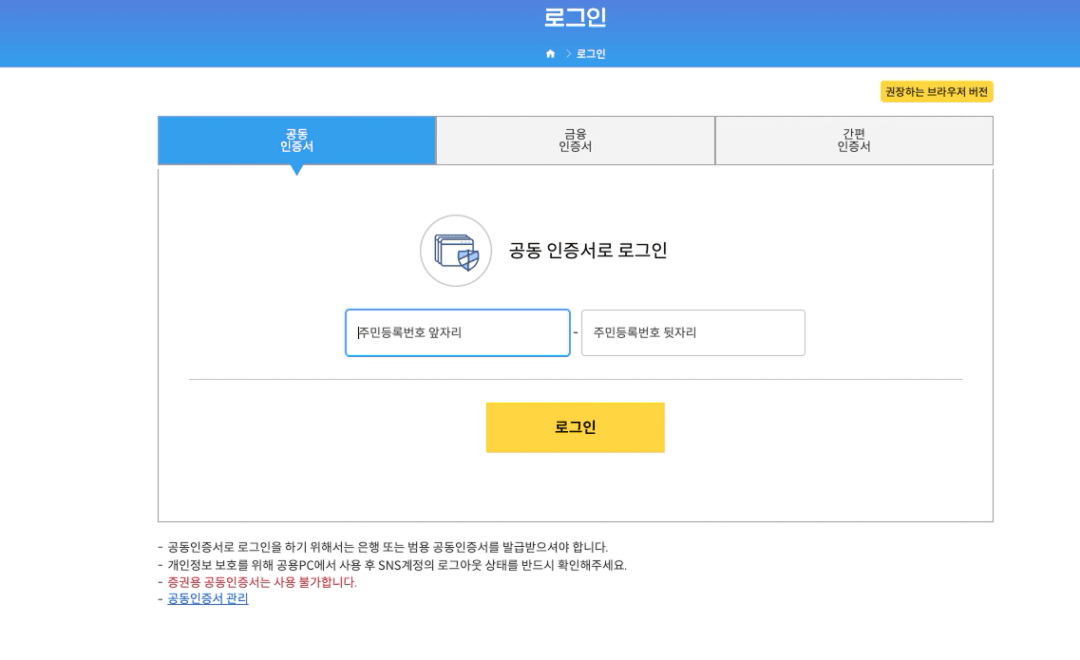Click the 로그인 breadcrumb link
Image resolution: width=1080 pixels, height=660 pixels.
click(590, 54)
